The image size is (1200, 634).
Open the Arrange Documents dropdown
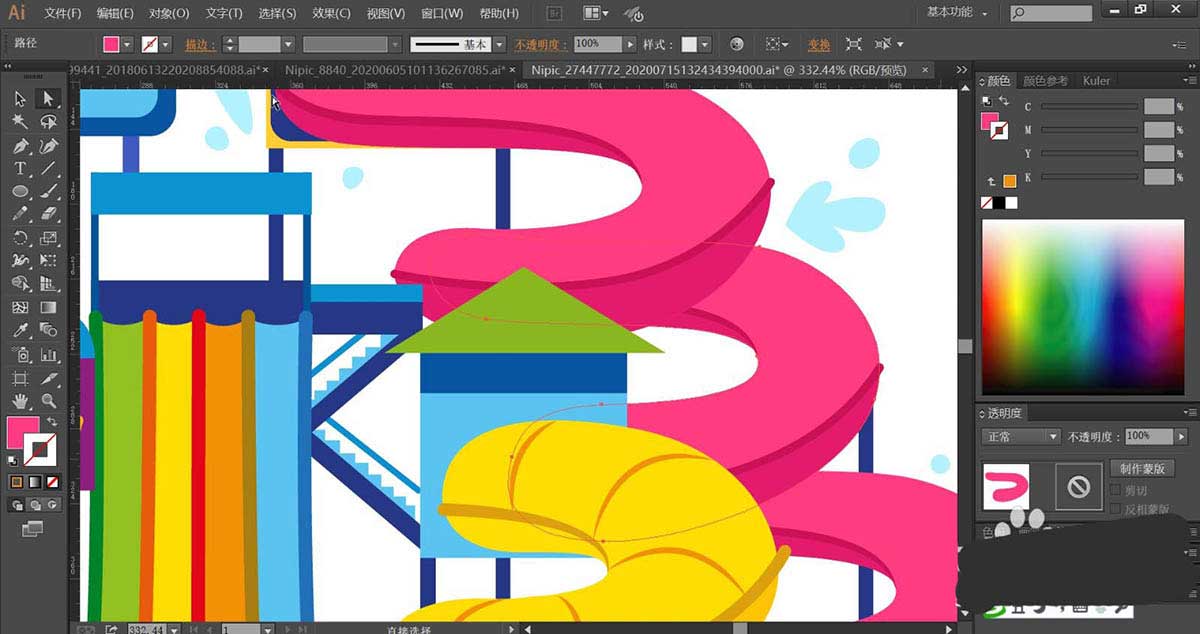click(x=596, y=13)
